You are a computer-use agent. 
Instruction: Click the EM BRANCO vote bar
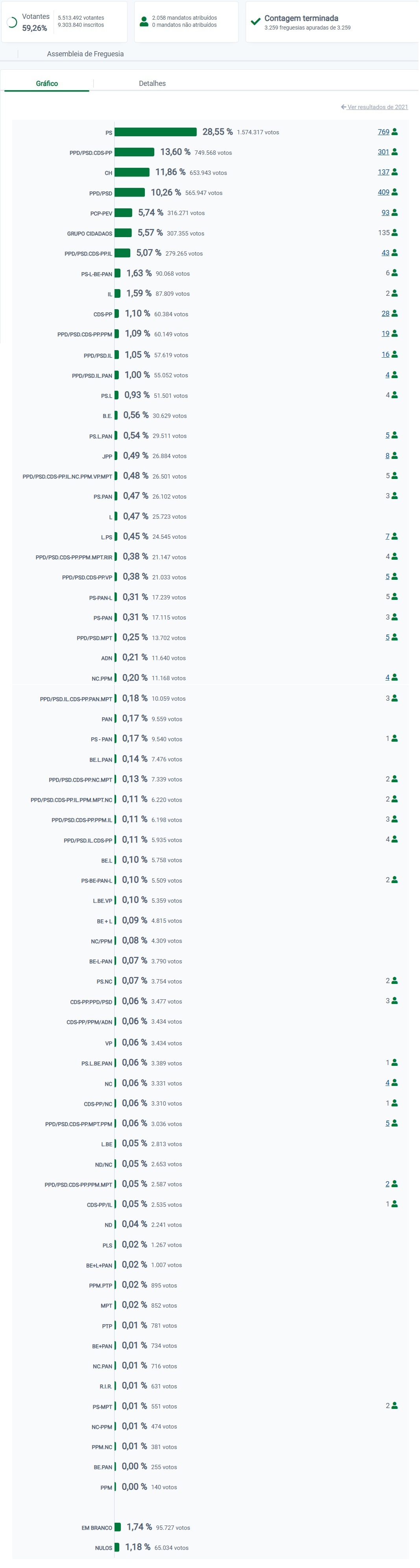pos(118,1527)
